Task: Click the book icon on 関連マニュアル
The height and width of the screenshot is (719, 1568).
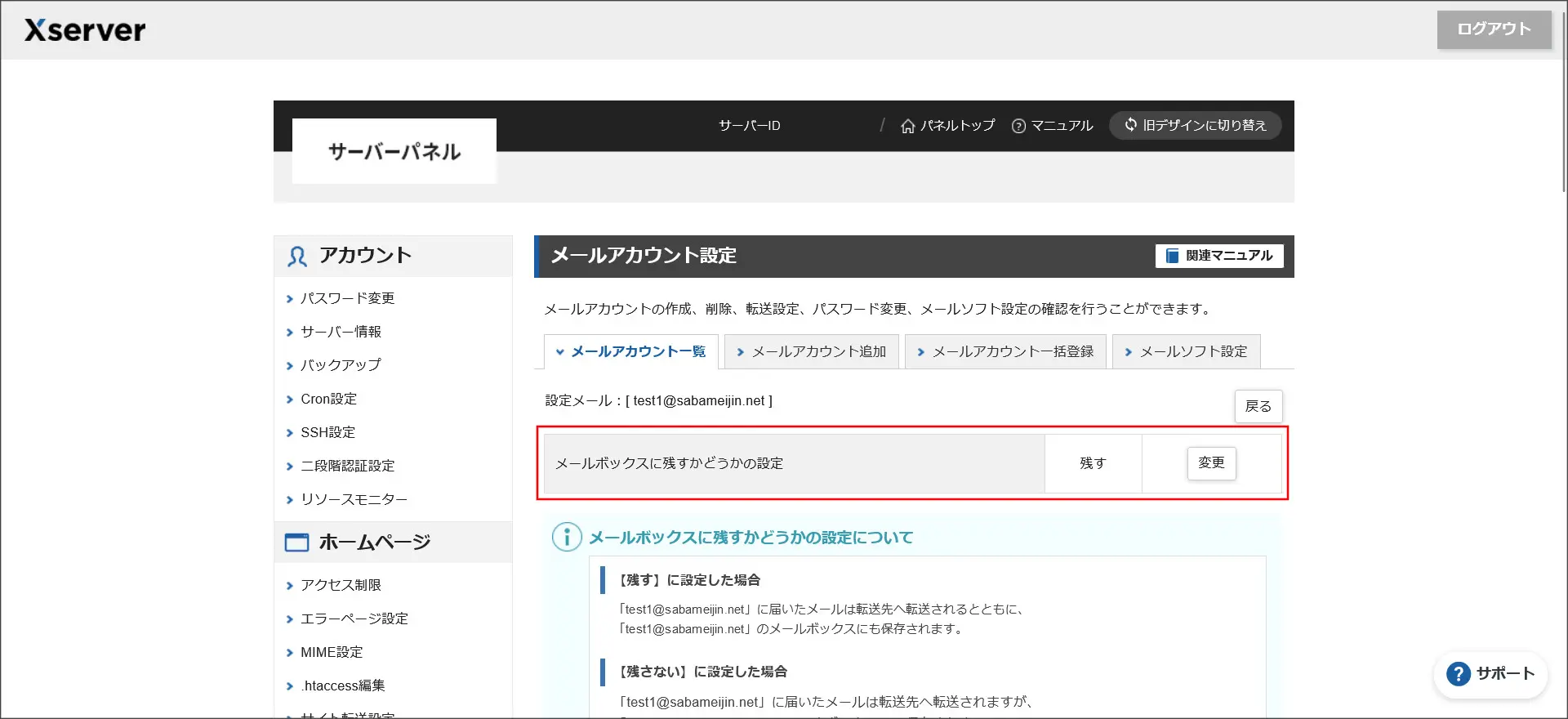Action: tap(1172, 256)
